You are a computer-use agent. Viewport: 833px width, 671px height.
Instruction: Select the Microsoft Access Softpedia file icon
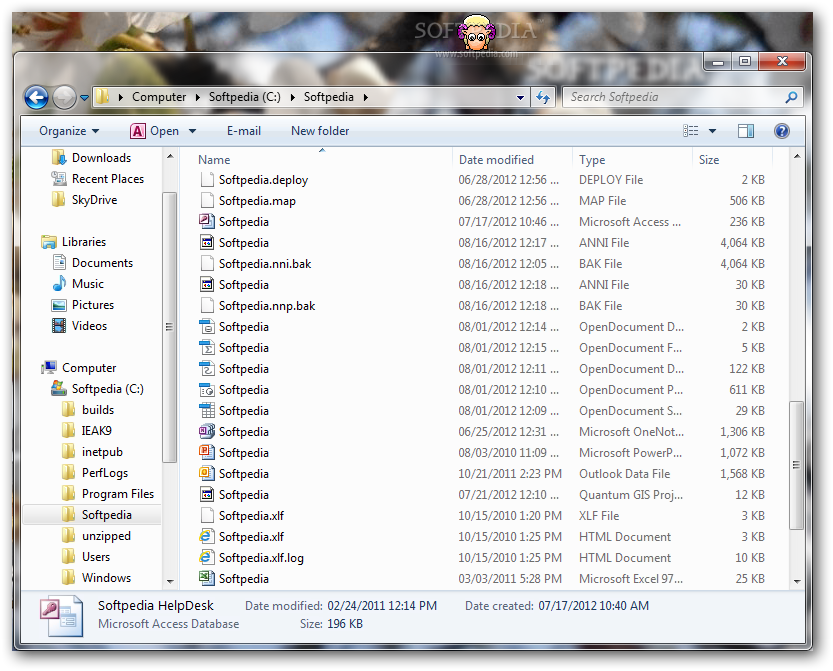coord(207,222)
